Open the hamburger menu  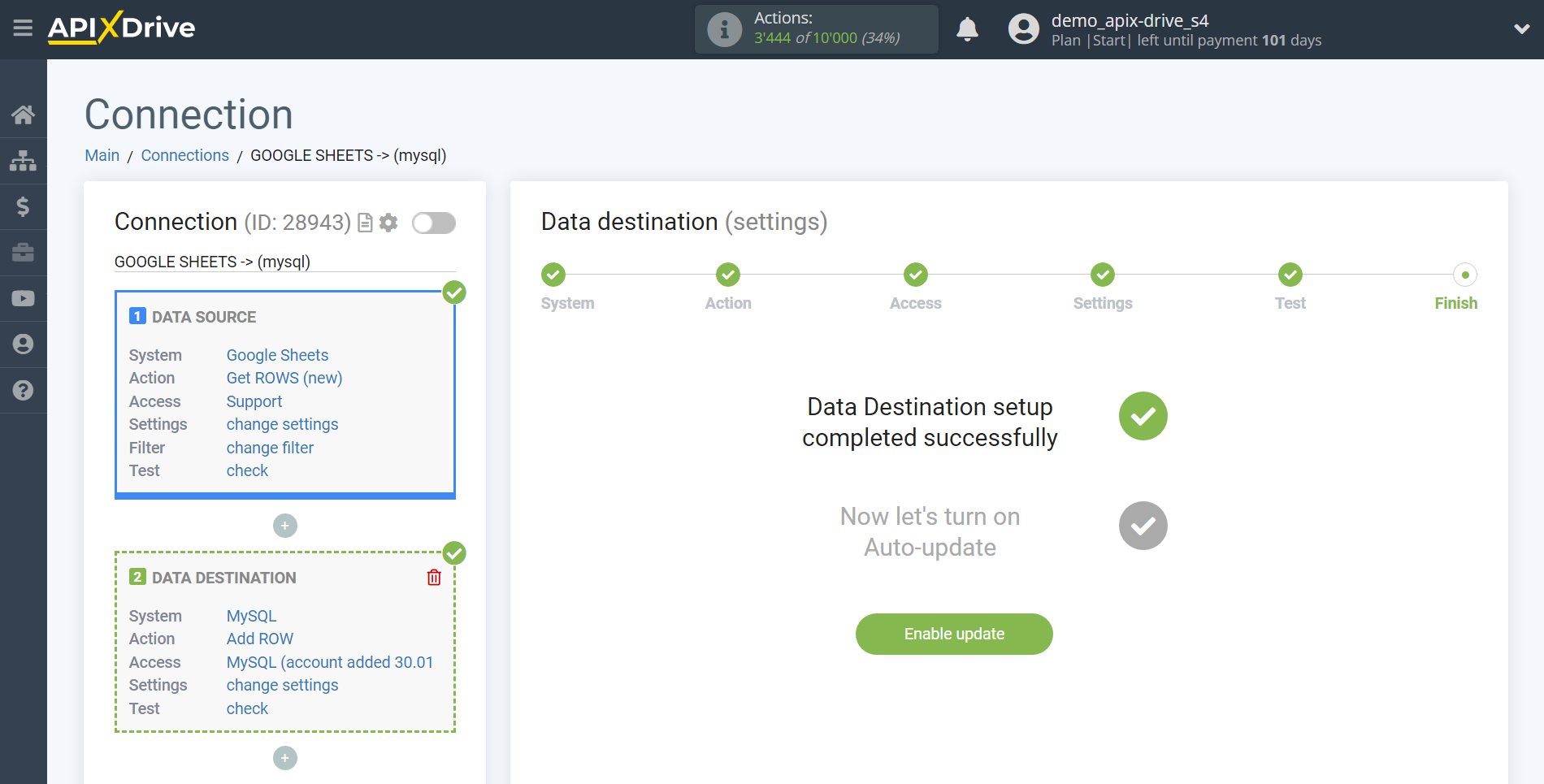(x=23, y=28)
